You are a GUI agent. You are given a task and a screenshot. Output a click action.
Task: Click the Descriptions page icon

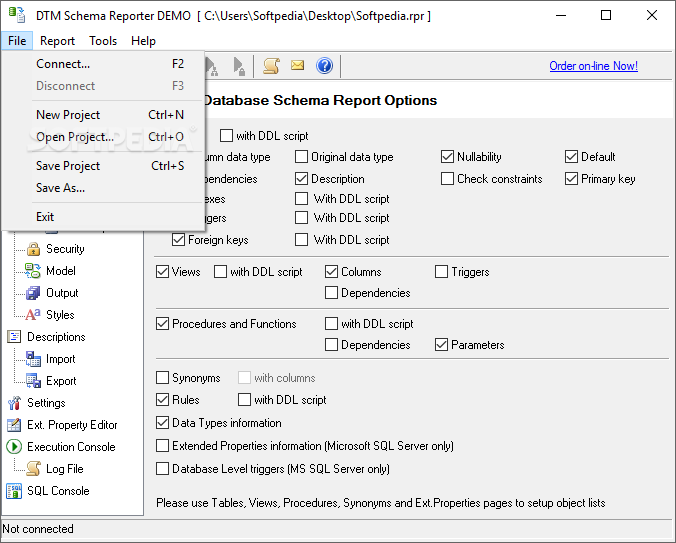(x=14, y=337)
